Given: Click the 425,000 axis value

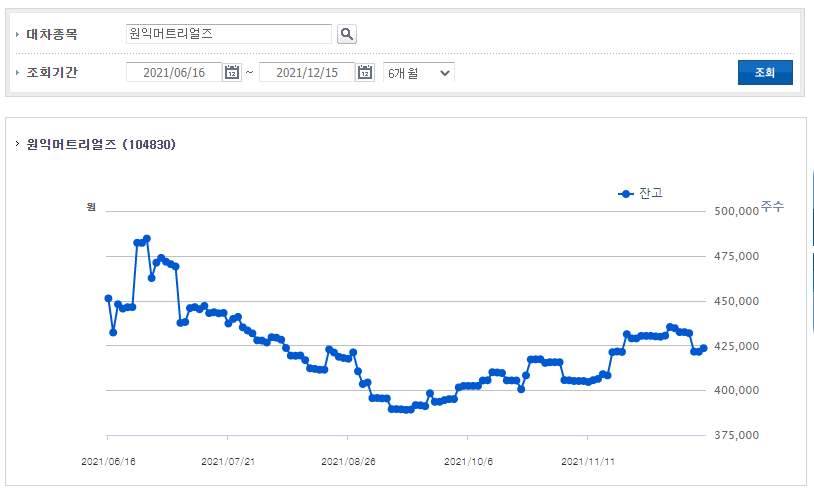Looking at the screenshot, I should point(736,346).
